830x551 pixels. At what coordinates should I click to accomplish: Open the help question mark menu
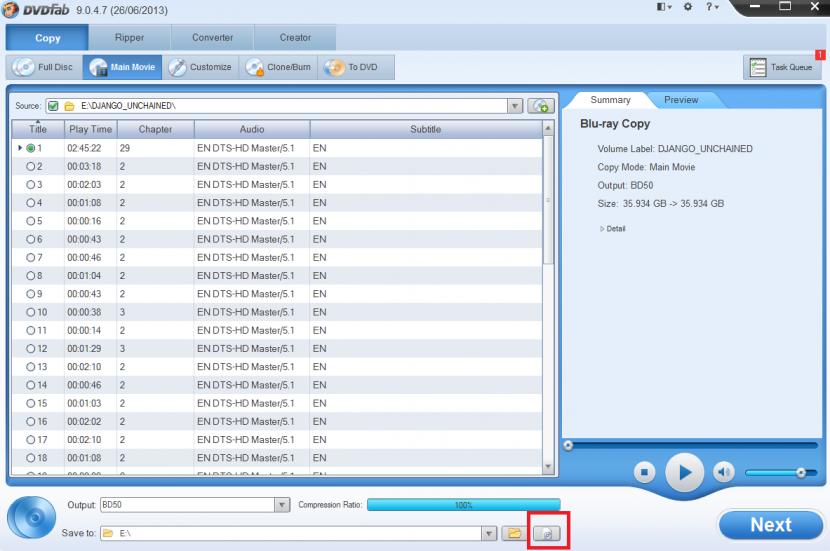click(711, 7)
